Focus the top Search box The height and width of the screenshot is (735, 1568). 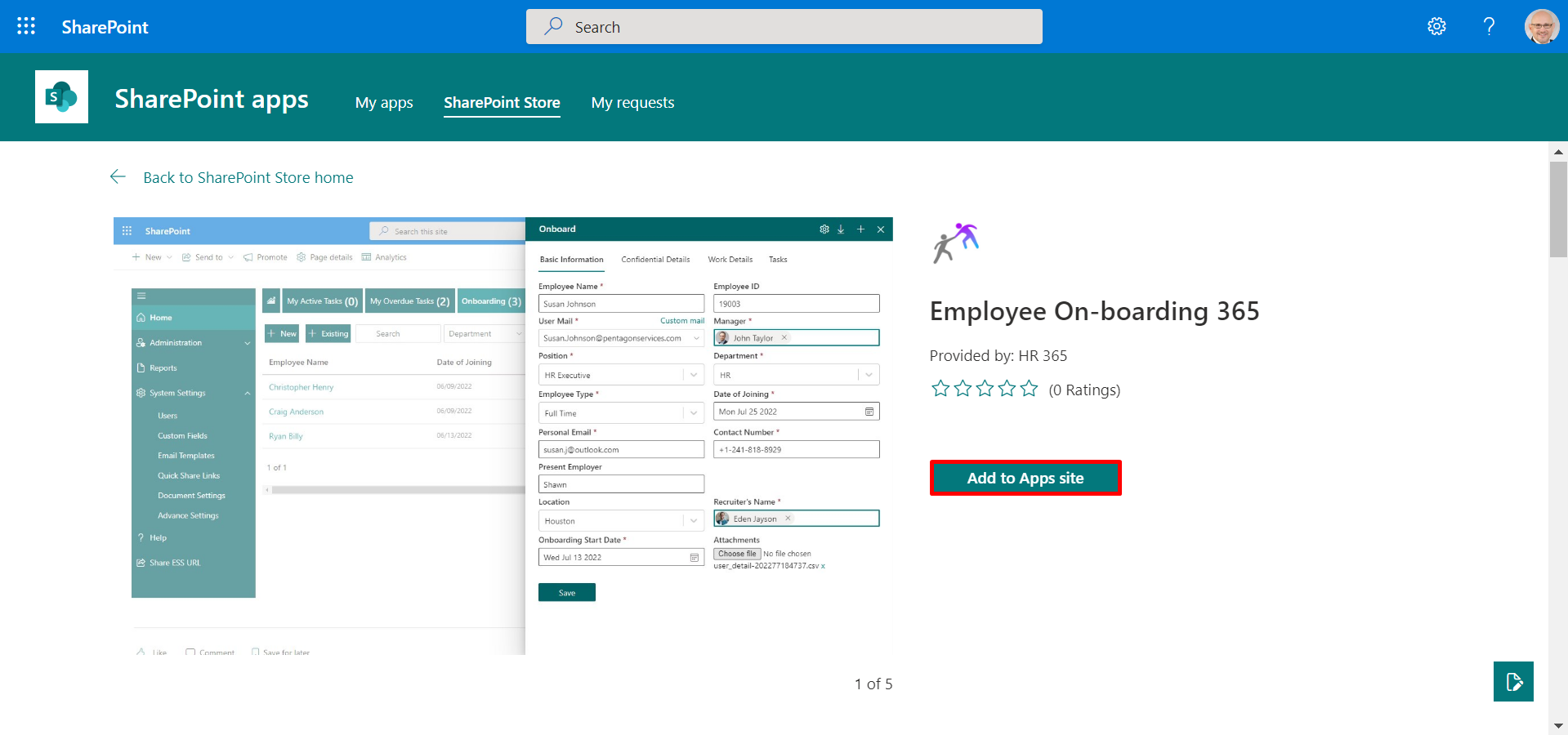pyautogui.click(x=784, y=27)
